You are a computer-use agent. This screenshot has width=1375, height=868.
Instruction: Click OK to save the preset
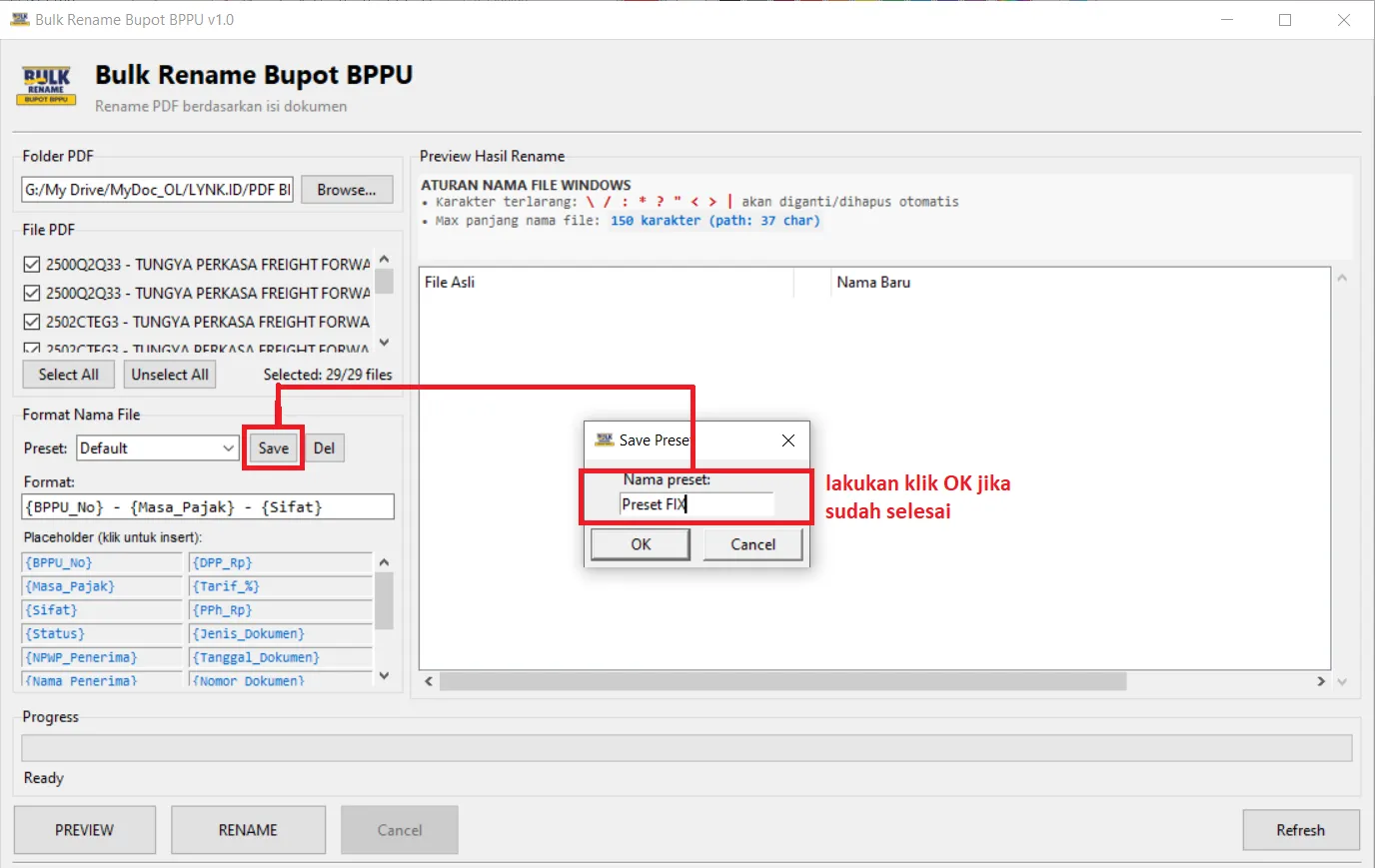click(x=641, y=544)
